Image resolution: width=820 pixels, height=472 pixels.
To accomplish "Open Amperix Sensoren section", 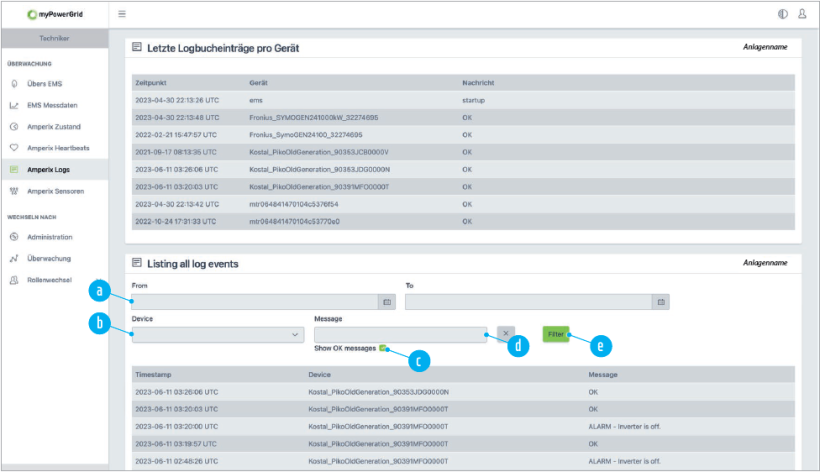I will click(x=55, y=191).
